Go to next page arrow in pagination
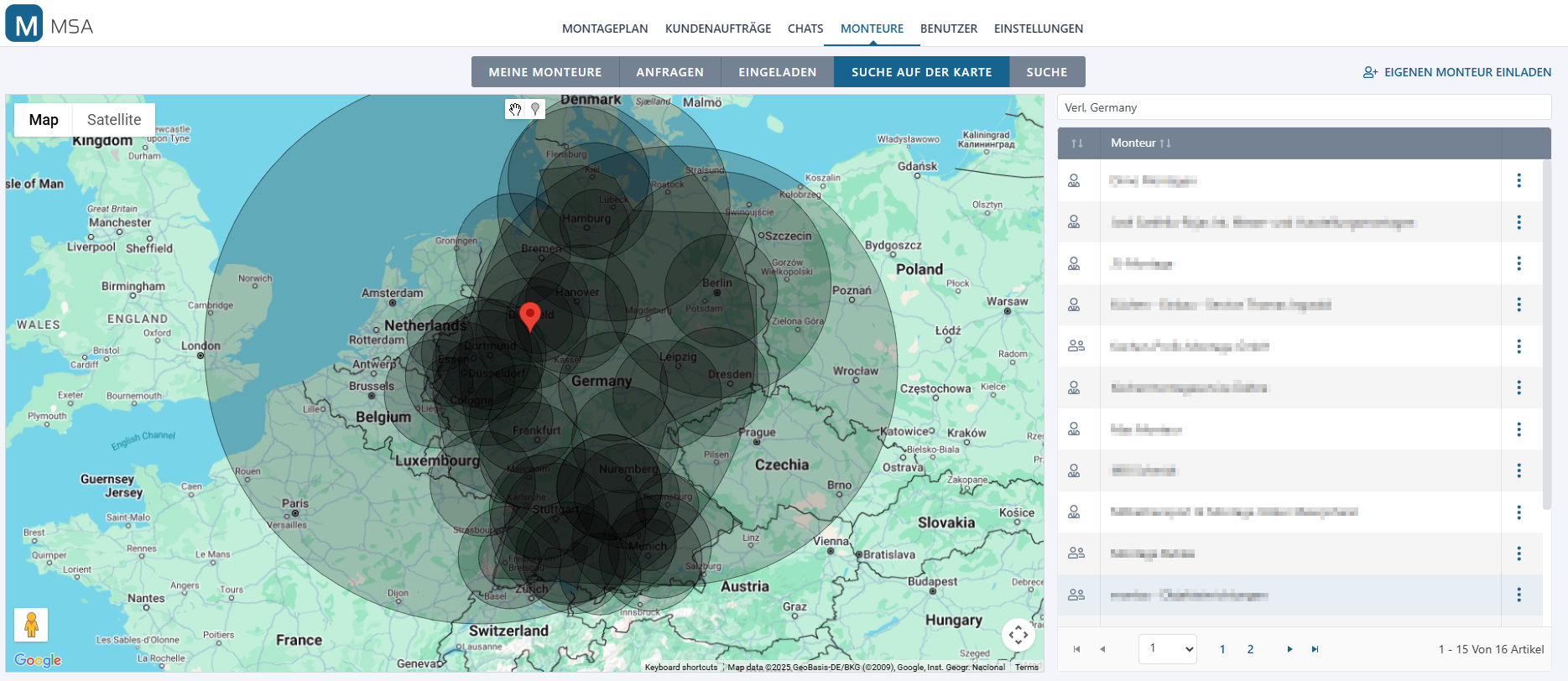This screenshot has height=681, width=1568. 1289,649
